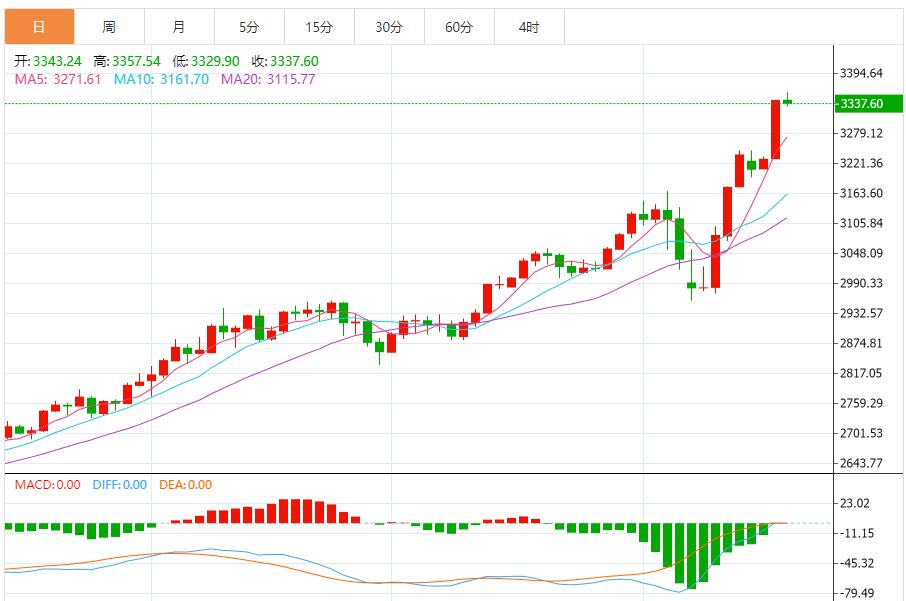Select the 15分 timeframe tab

coord(319,27)
